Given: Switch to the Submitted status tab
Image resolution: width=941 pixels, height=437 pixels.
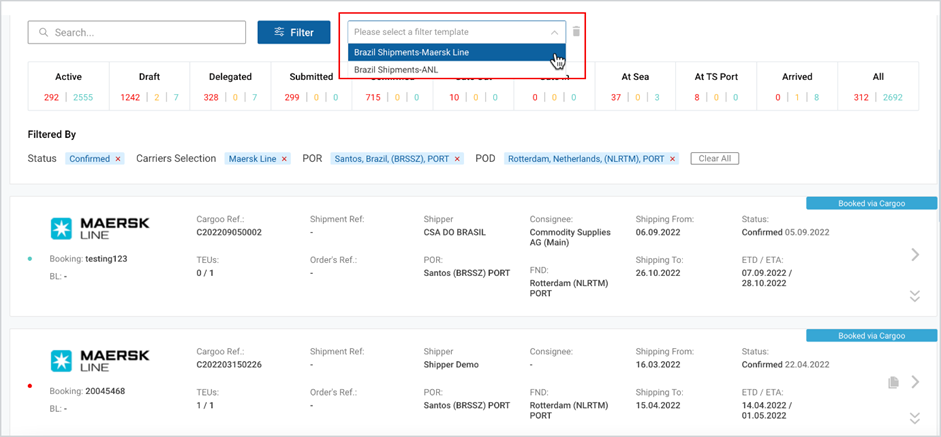Looking at the screenshot, I should [311, 86].
